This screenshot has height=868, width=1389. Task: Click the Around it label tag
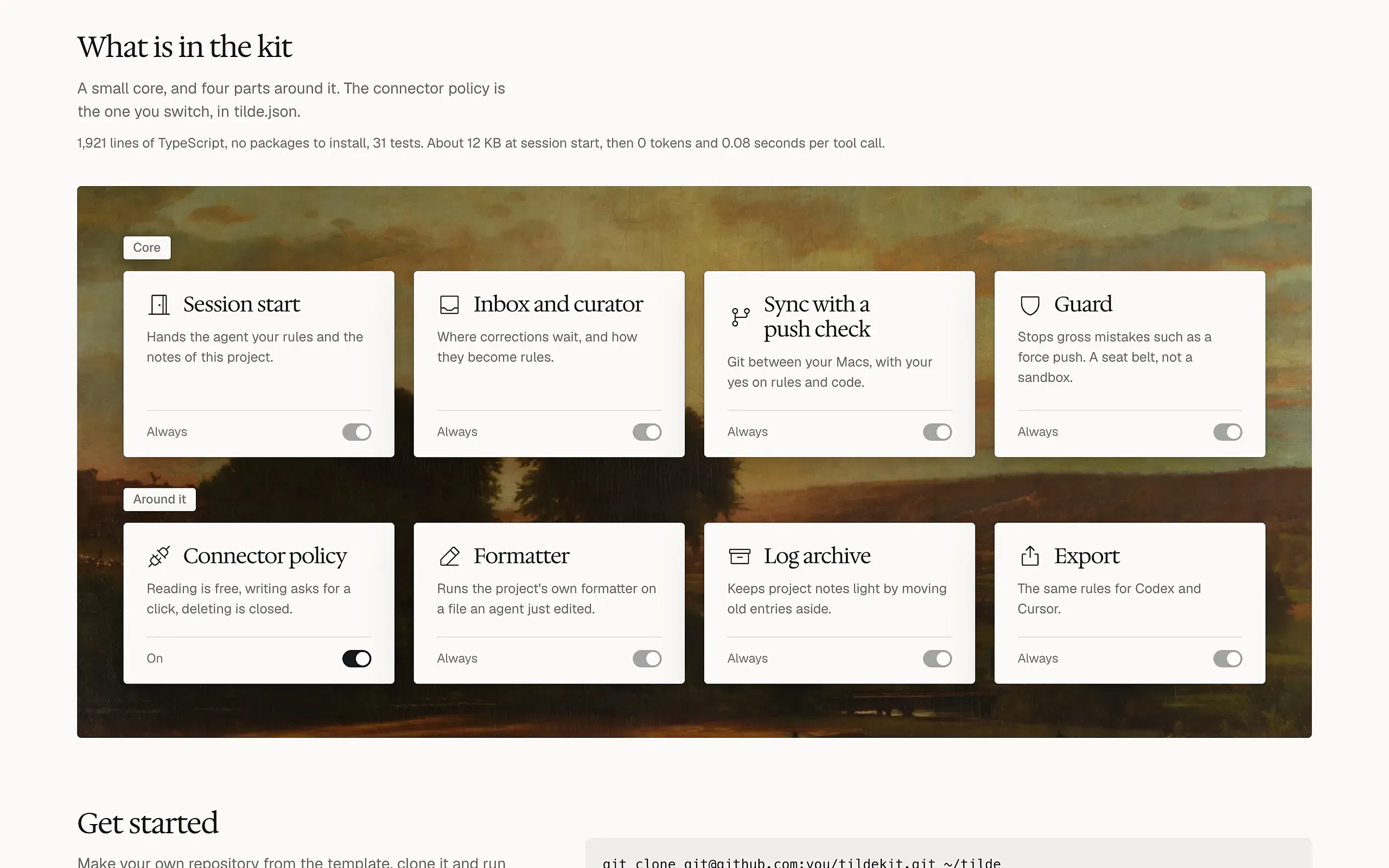160,500
